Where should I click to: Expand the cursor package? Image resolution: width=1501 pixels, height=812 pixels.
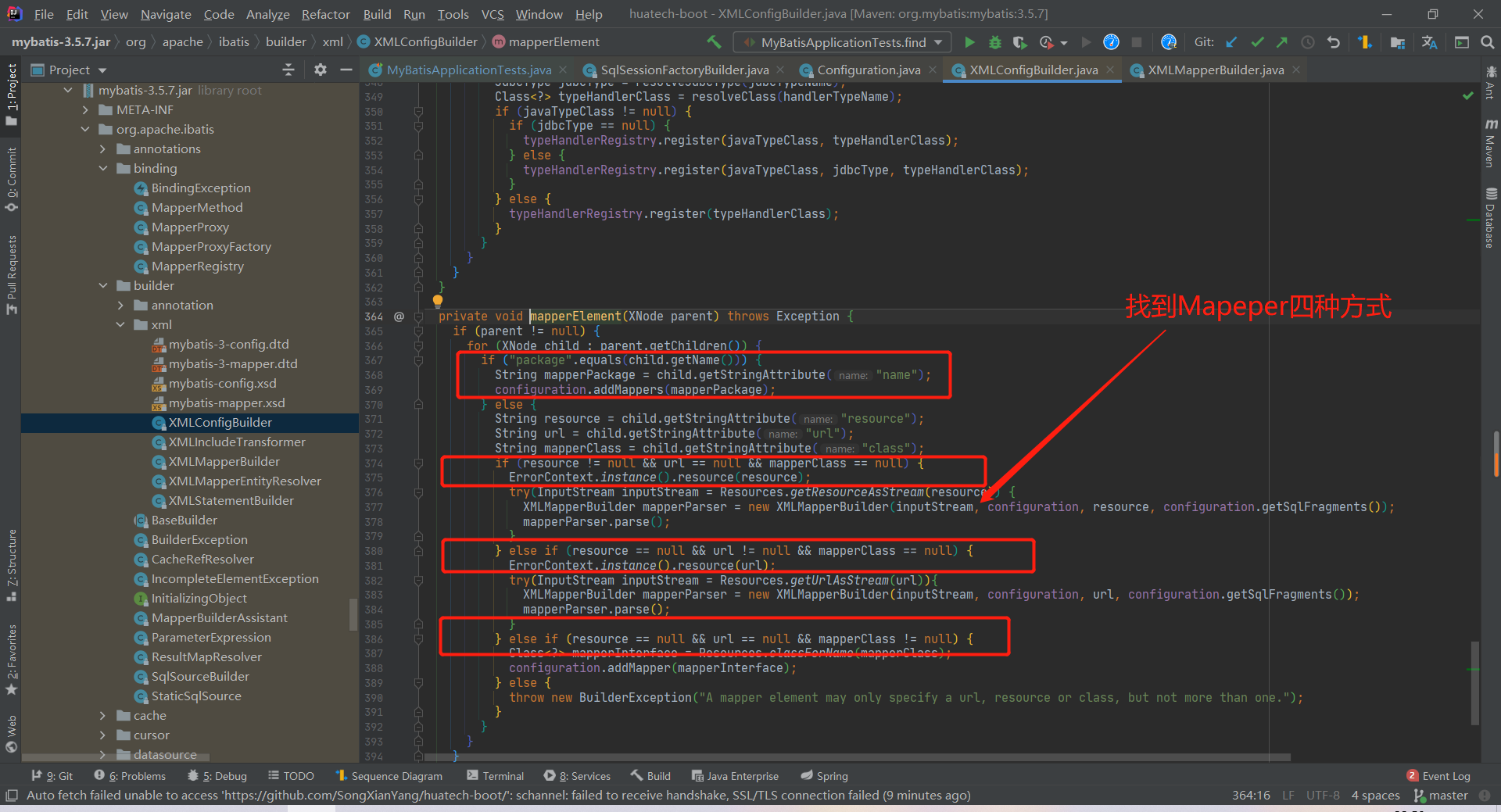click(x=102, y=735)
